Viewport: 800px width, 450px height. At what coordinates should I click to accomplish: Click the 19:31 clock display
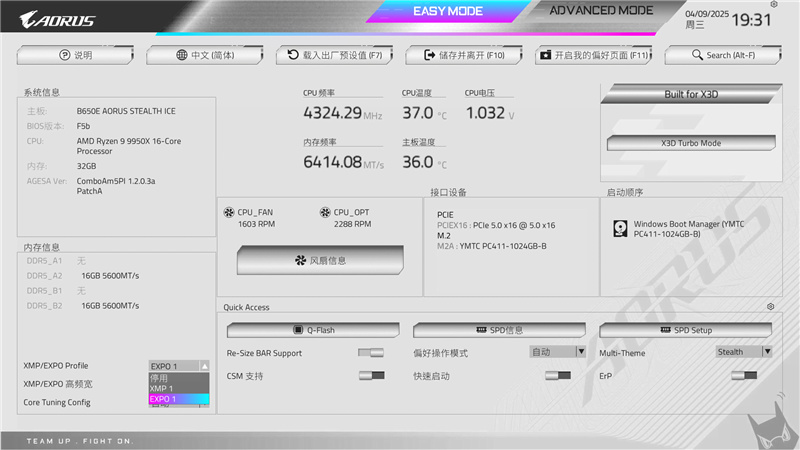[x=751, y=20]
